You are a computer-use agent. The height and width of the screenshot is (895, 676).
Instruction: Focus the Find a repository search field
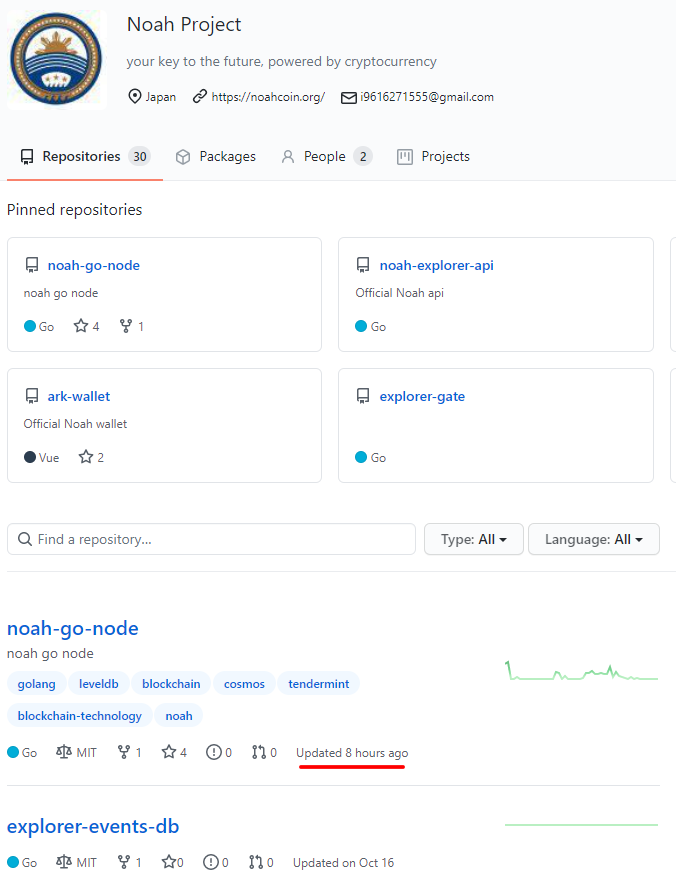click(211, 539)
